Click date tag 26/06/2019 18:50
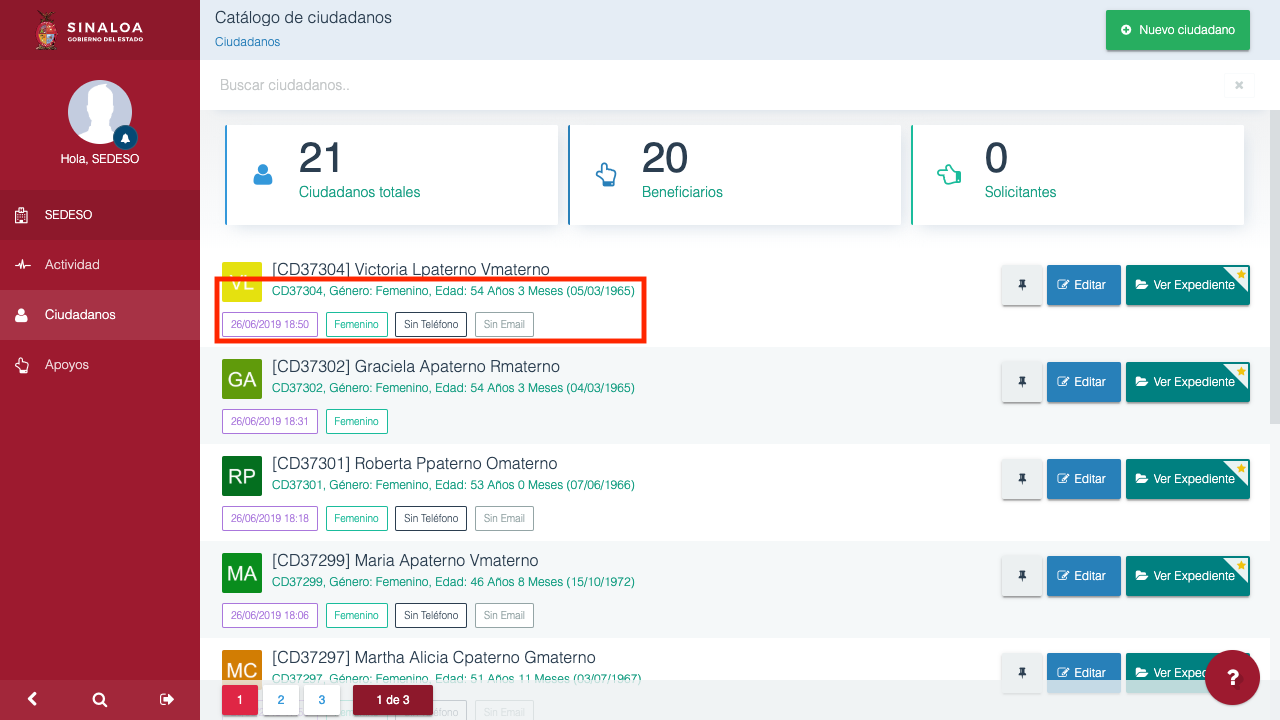Screen dimensions: 1280x720 coord(270,324)
